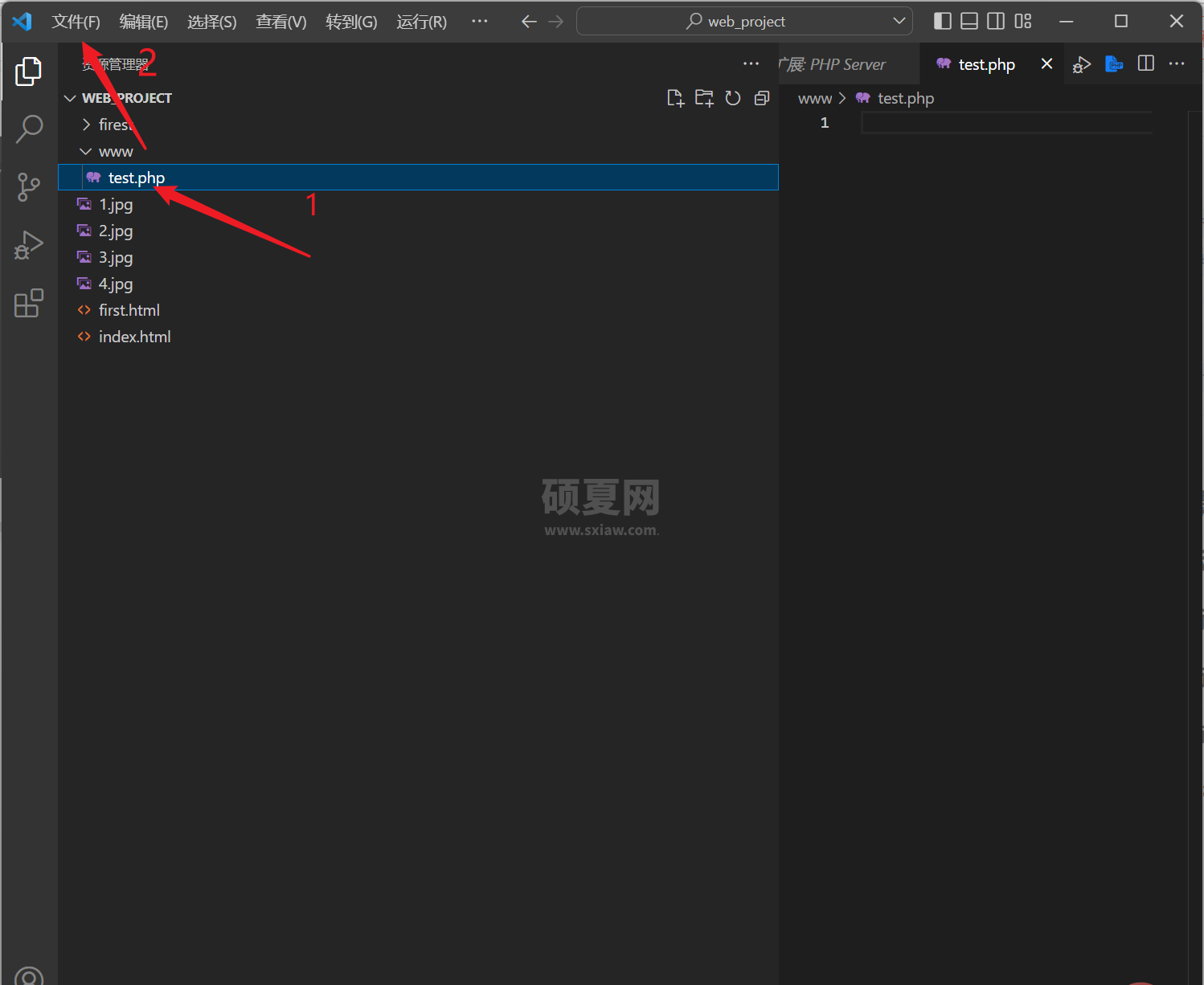Collapse all folders in explorer
1204x985 pixels.
pos(762,98)
